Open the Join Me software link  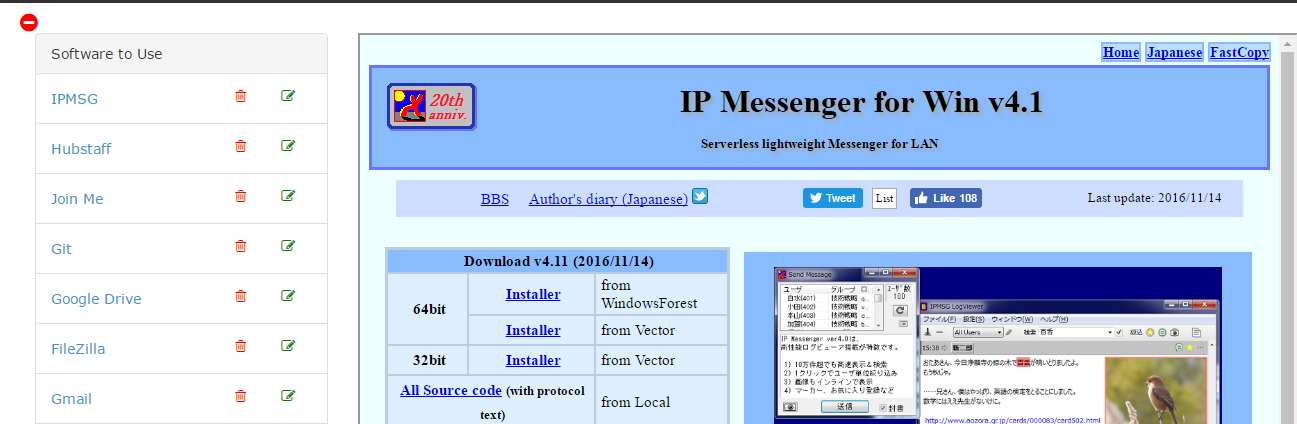[77, 199]
